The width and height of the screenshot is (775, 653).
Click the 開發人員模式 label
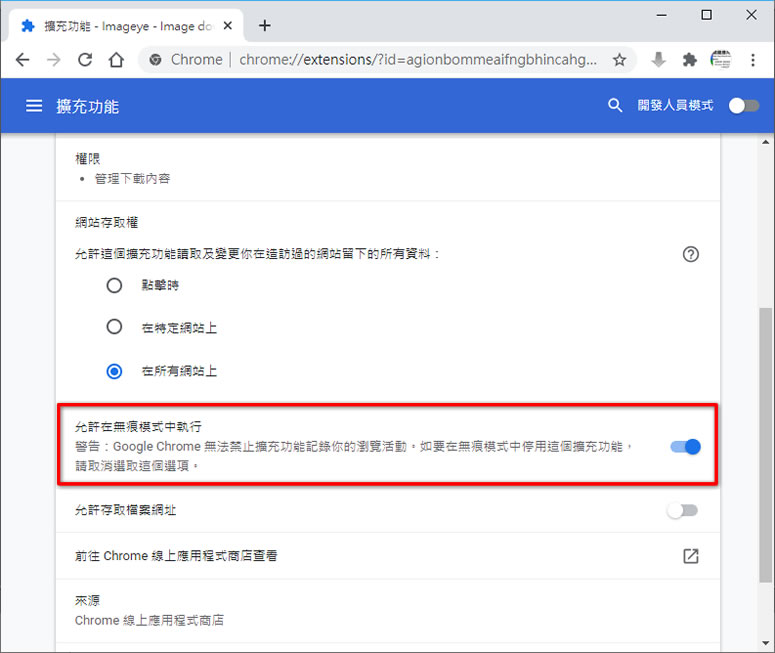tap(675, 105)
